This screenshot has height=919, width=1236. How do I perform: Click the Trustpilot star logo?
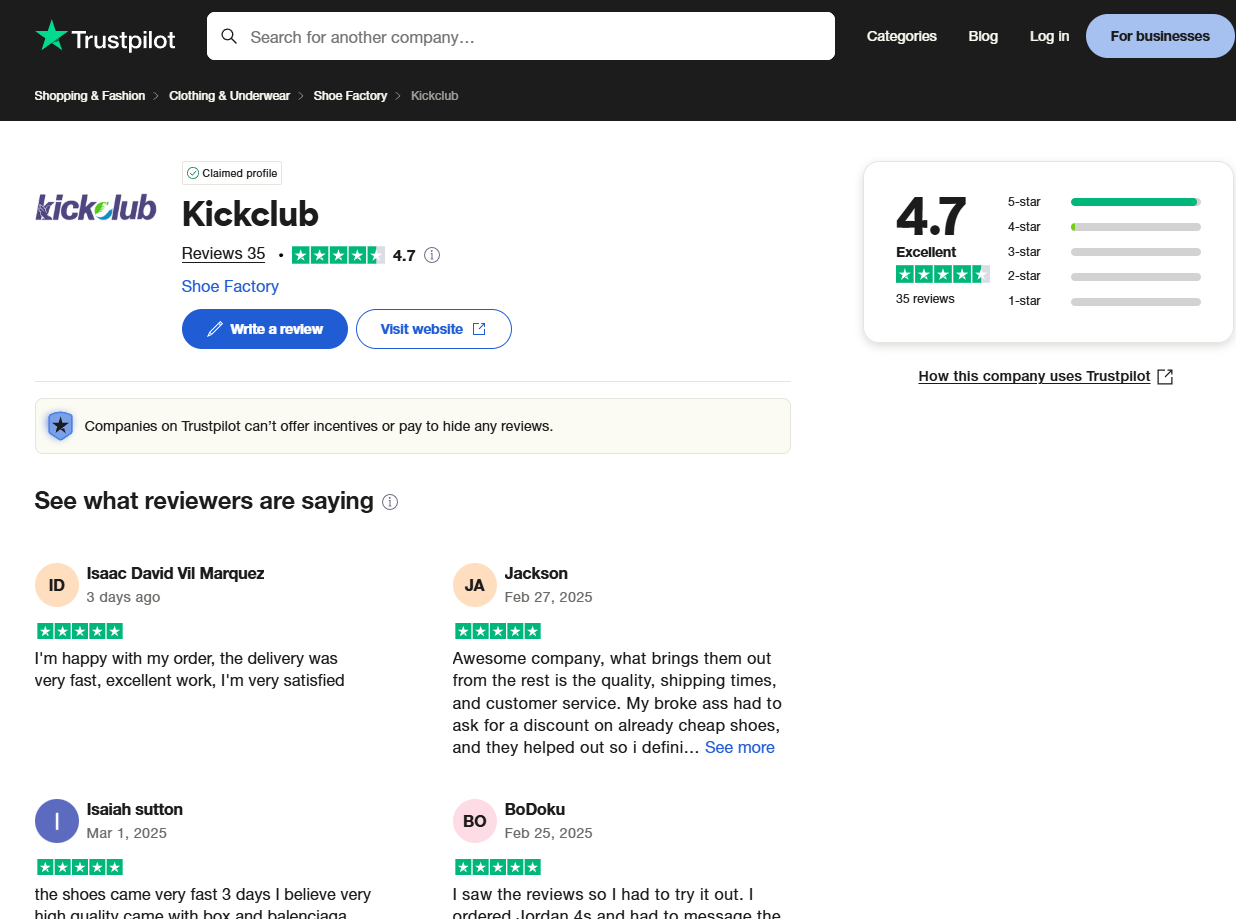coord(52,37)
